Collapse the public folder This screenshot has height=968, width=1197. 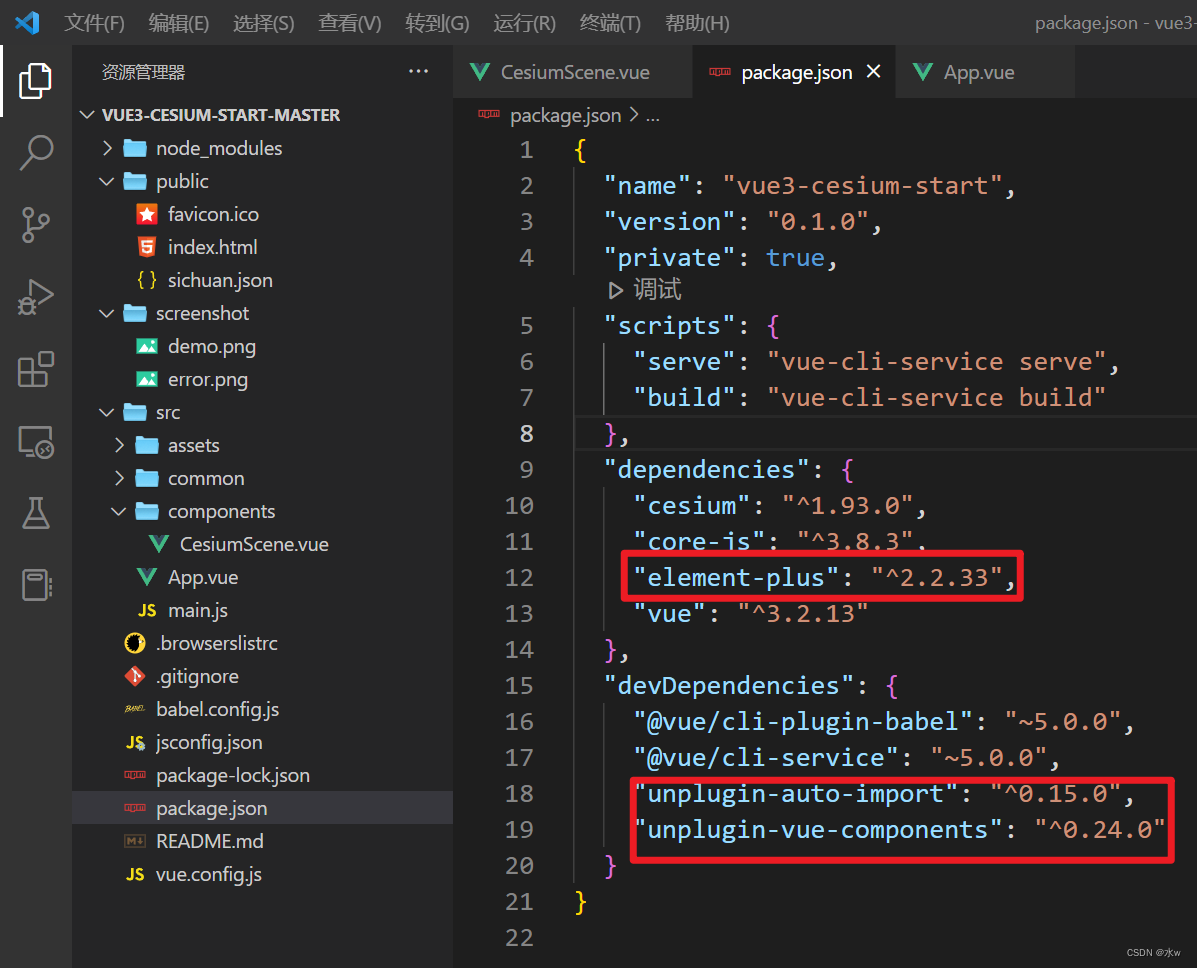tap(107, 182)
